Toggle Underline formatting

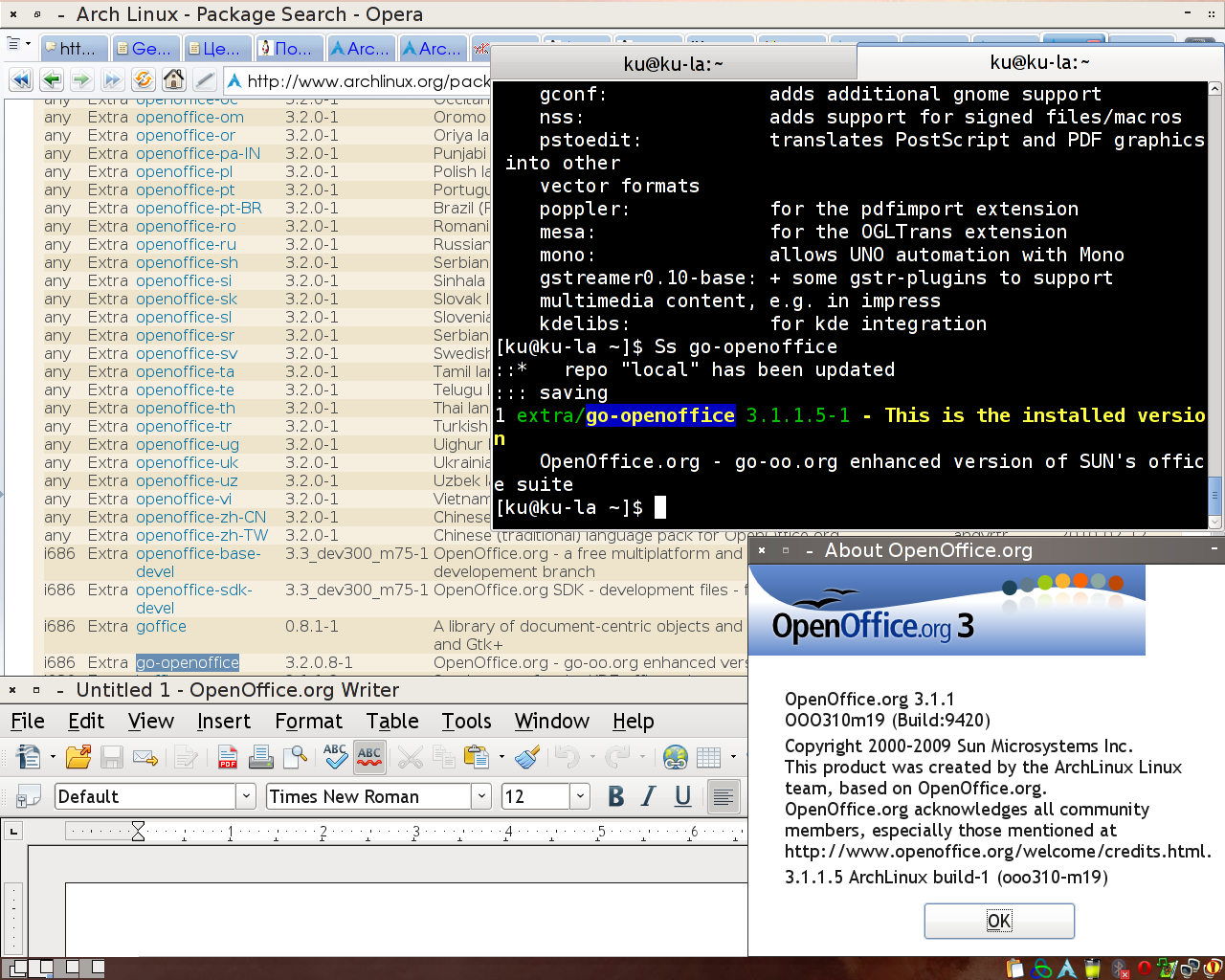pyautogui.click(x=682, y=796)
